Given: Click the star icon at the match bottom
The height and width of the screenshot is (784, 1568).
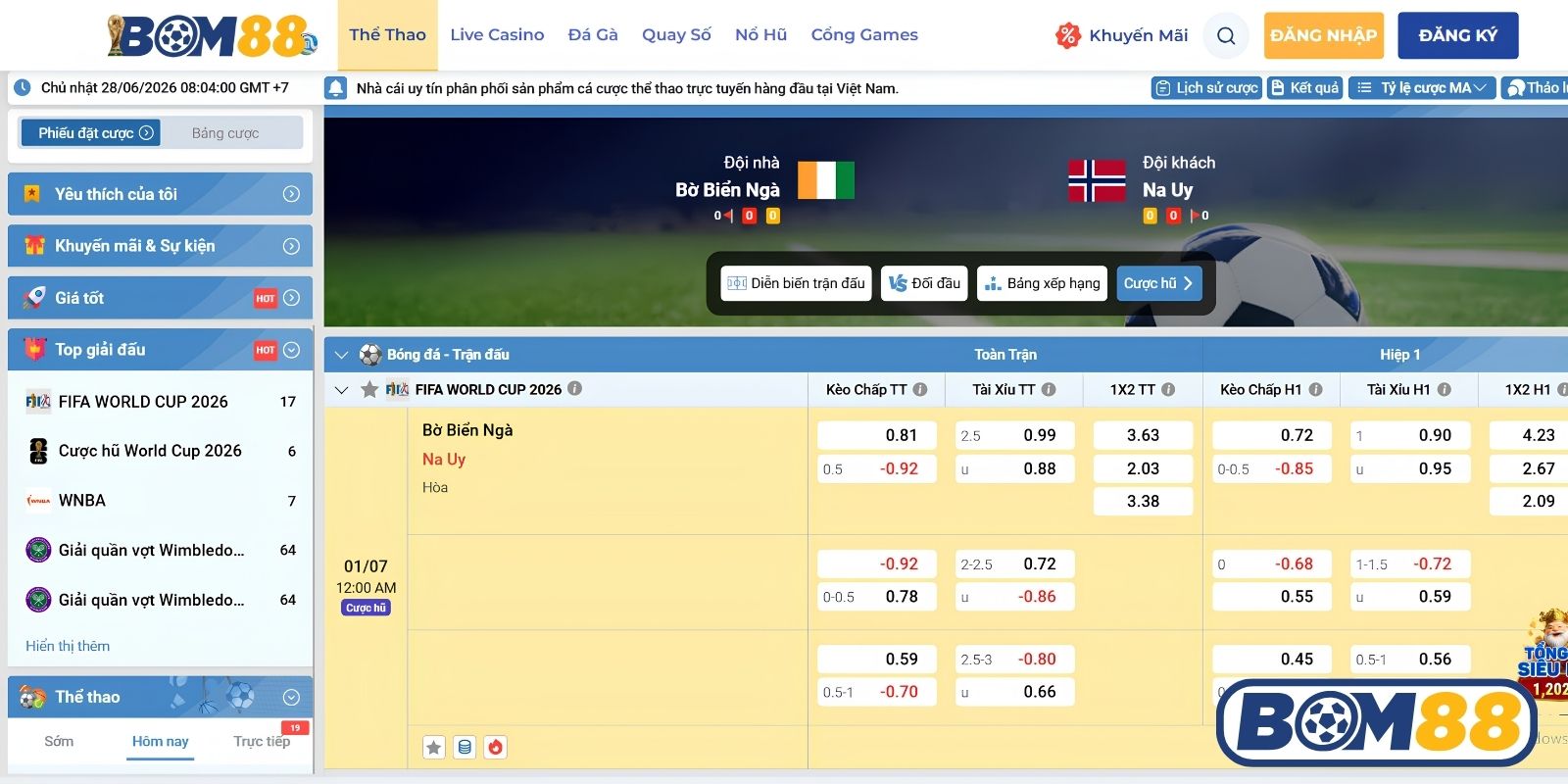Looking at the screenshot, I should coord(434,747).
